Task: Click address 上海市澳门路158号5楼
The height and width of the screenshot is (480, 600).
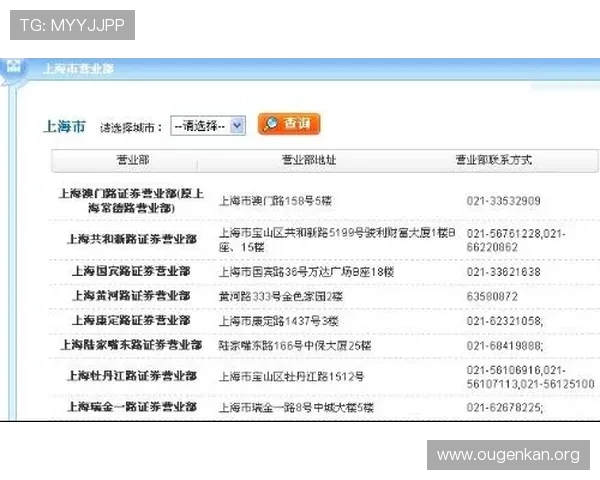Action: [x=275, y=201]
